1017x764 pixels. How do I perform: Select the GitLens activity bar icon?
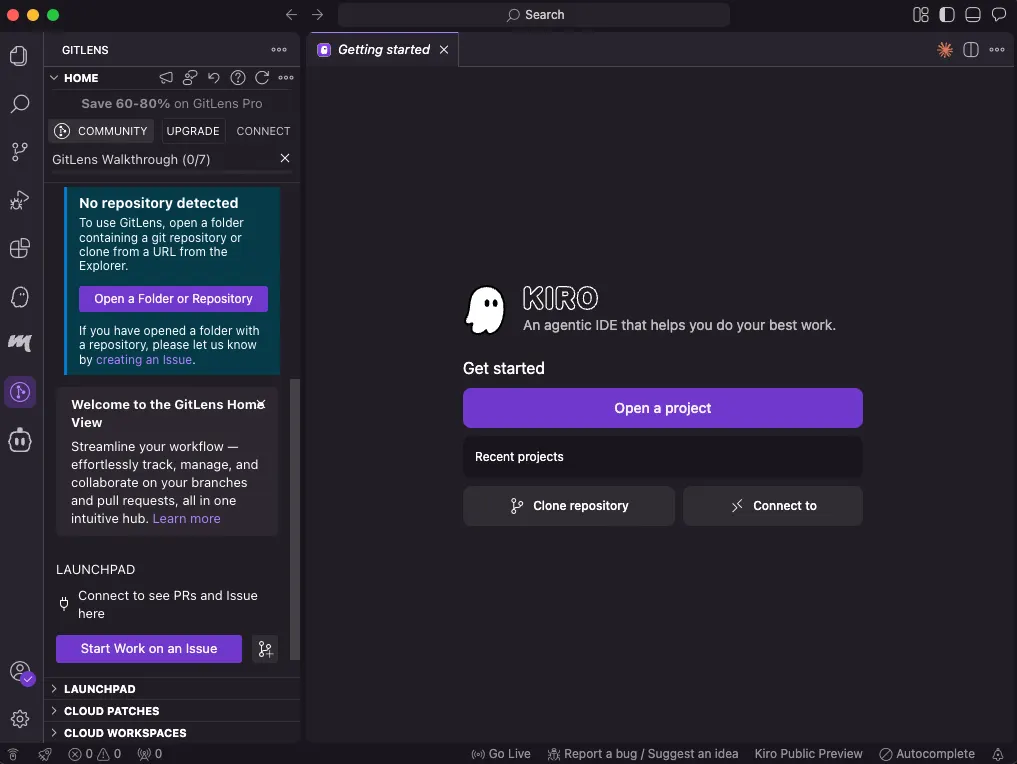coord(19,392)
